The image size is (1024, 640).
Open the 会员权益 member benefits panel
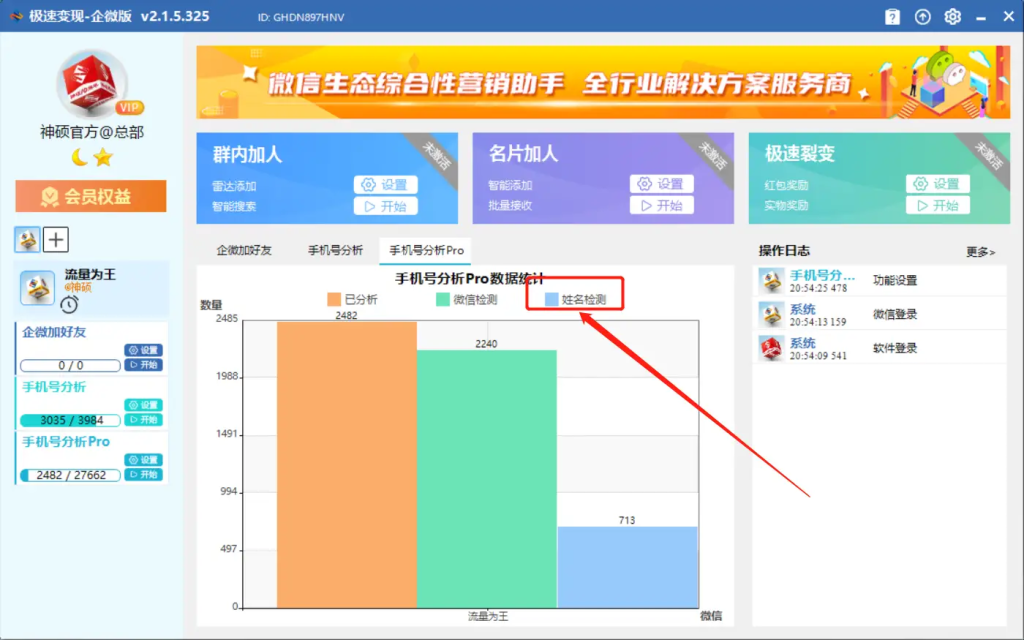coord(90,196)
